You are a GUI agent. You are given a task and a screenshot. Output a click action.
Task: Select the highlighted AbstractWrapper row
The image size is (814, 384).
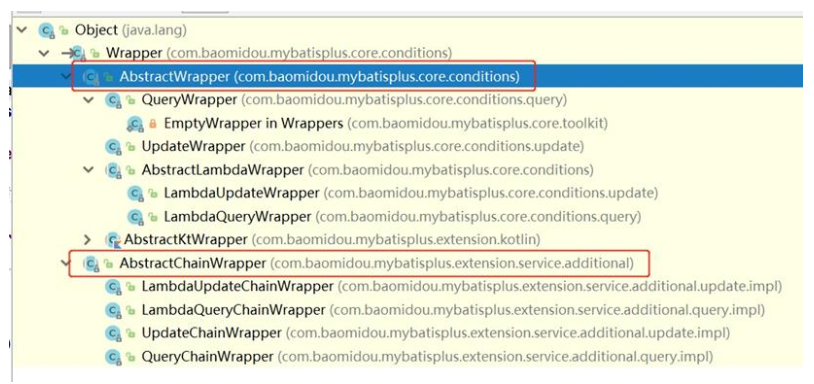pos(407,77)
